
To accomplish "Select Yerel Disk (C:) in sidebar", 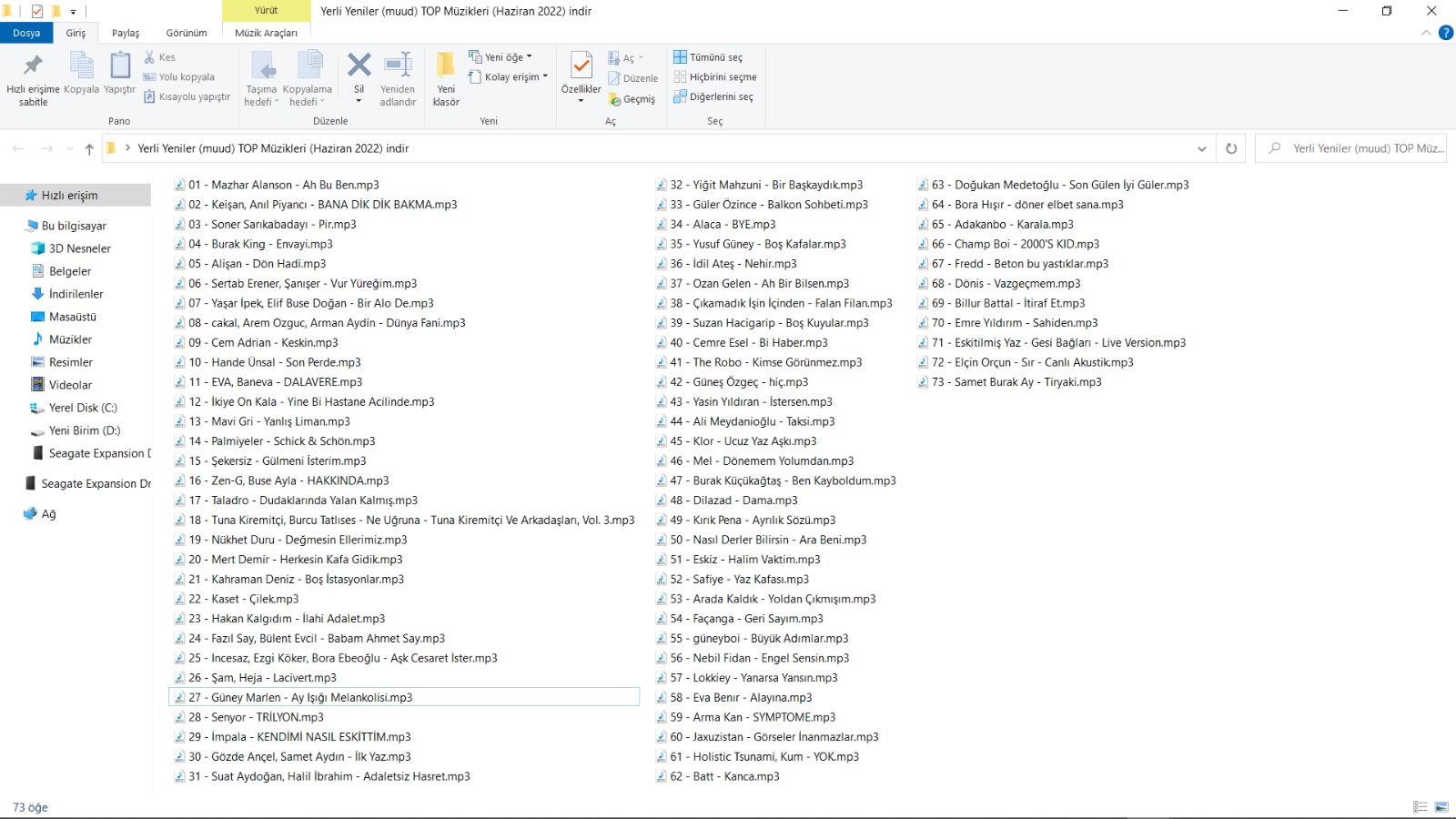I will (83, 408).
